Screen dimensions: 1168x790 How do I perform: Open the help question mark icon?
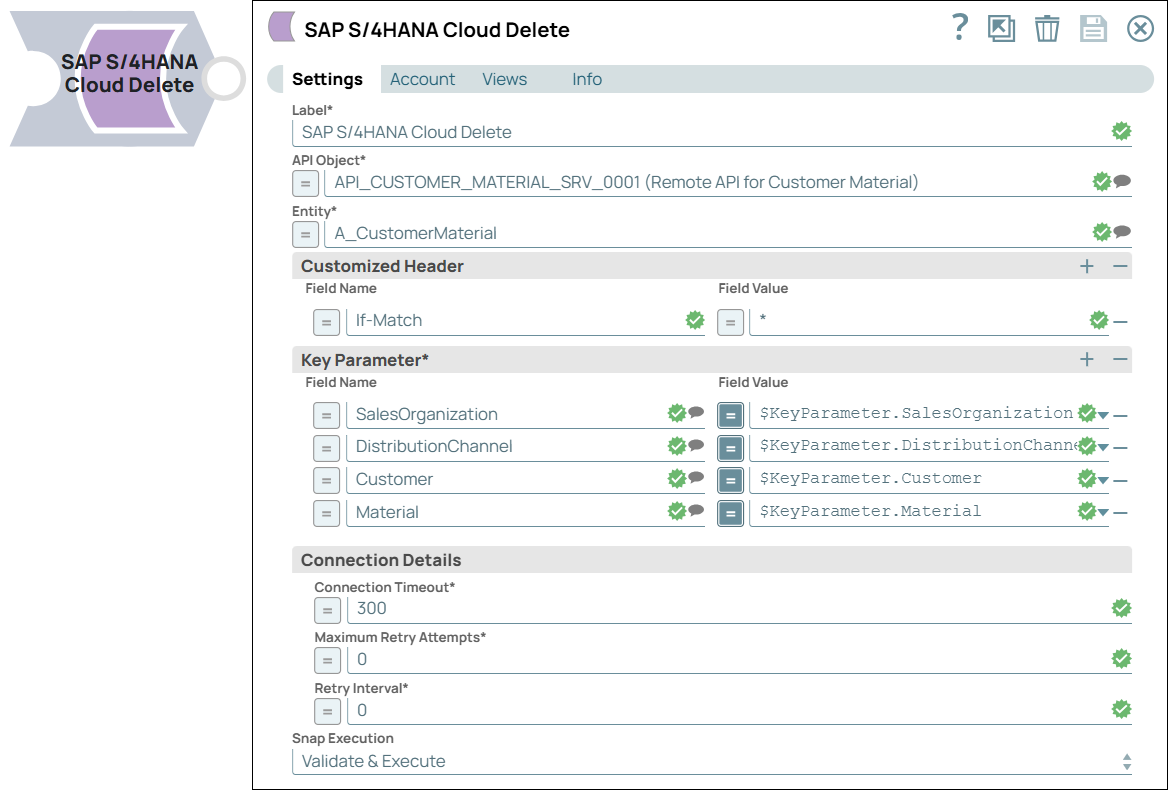[960, 28]
